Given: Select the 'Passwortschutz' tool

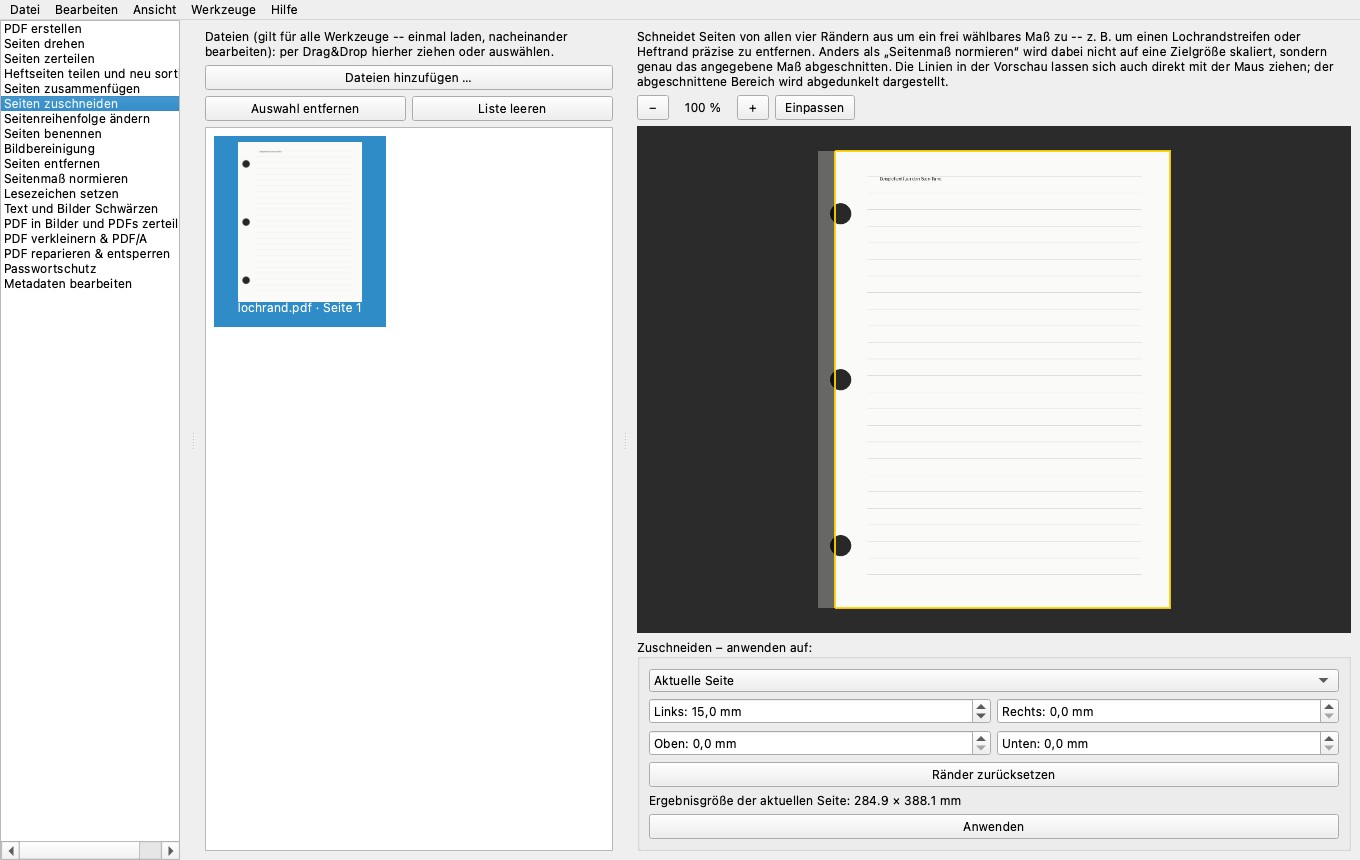Looking at the screenshot, I should click(90, 269).
